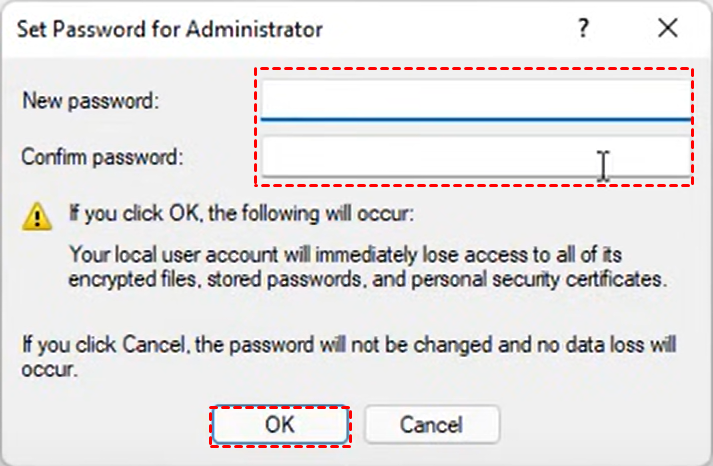The height and width of the screenshot is (466, 713).
Task: Confirm the password change with OK
Action: [x=280, y=425]
